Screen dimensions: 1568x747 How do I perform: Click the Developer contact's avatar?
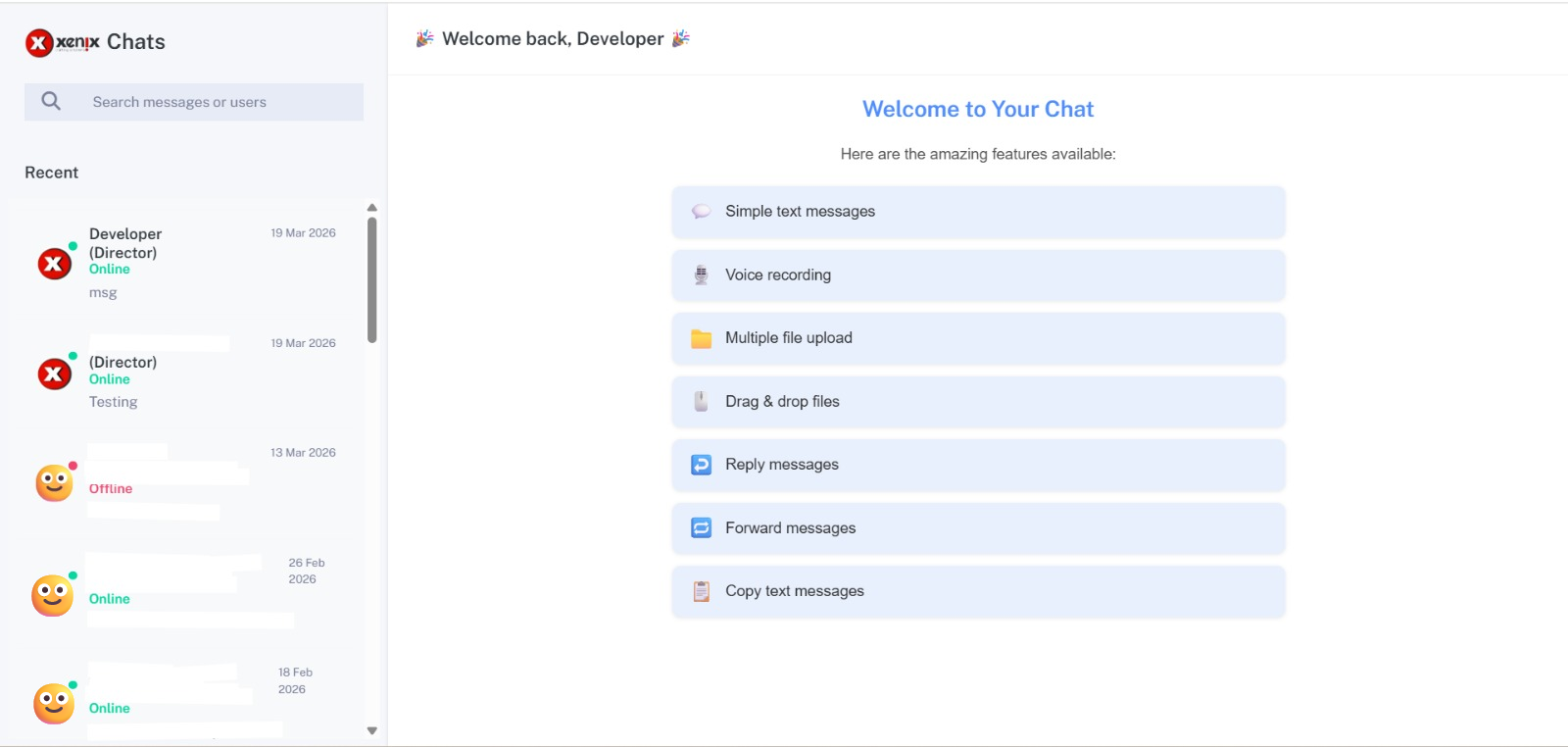tap(55, 264)
